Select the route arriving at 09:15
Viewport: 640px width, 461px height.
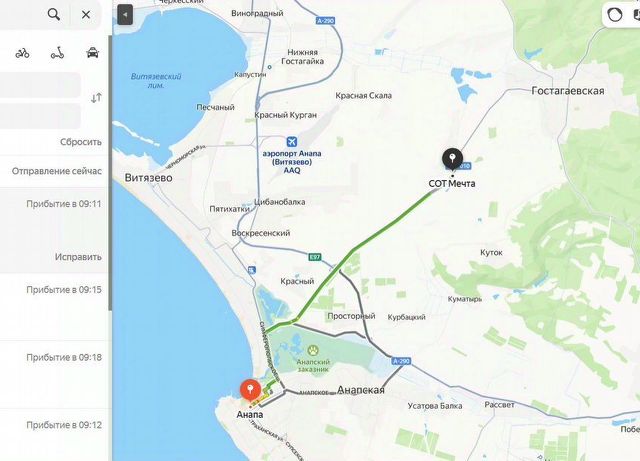(54, 306)
